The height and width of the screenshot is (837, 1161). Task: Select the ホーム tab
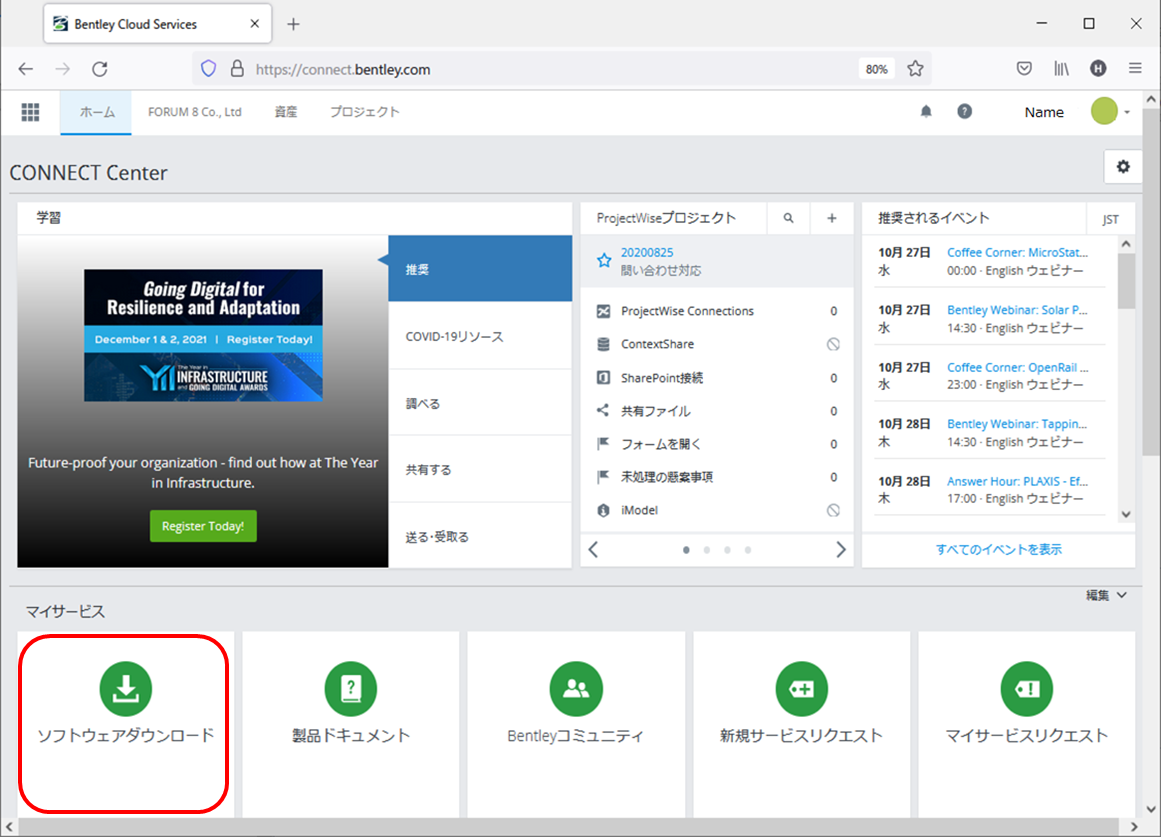point(96,113)
